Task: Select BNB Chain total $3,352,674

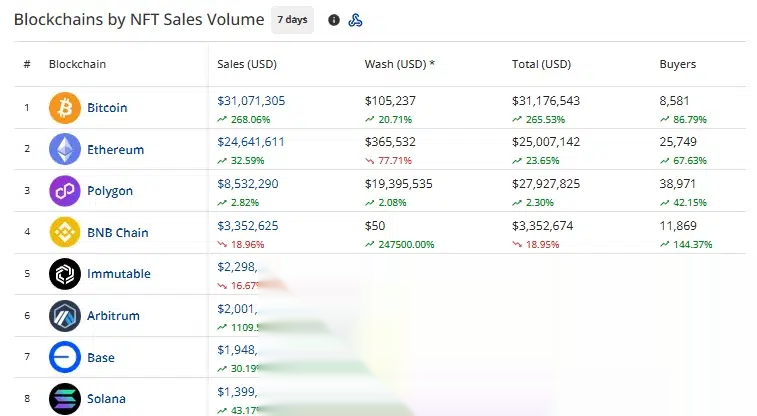Action: coord(543,226)
